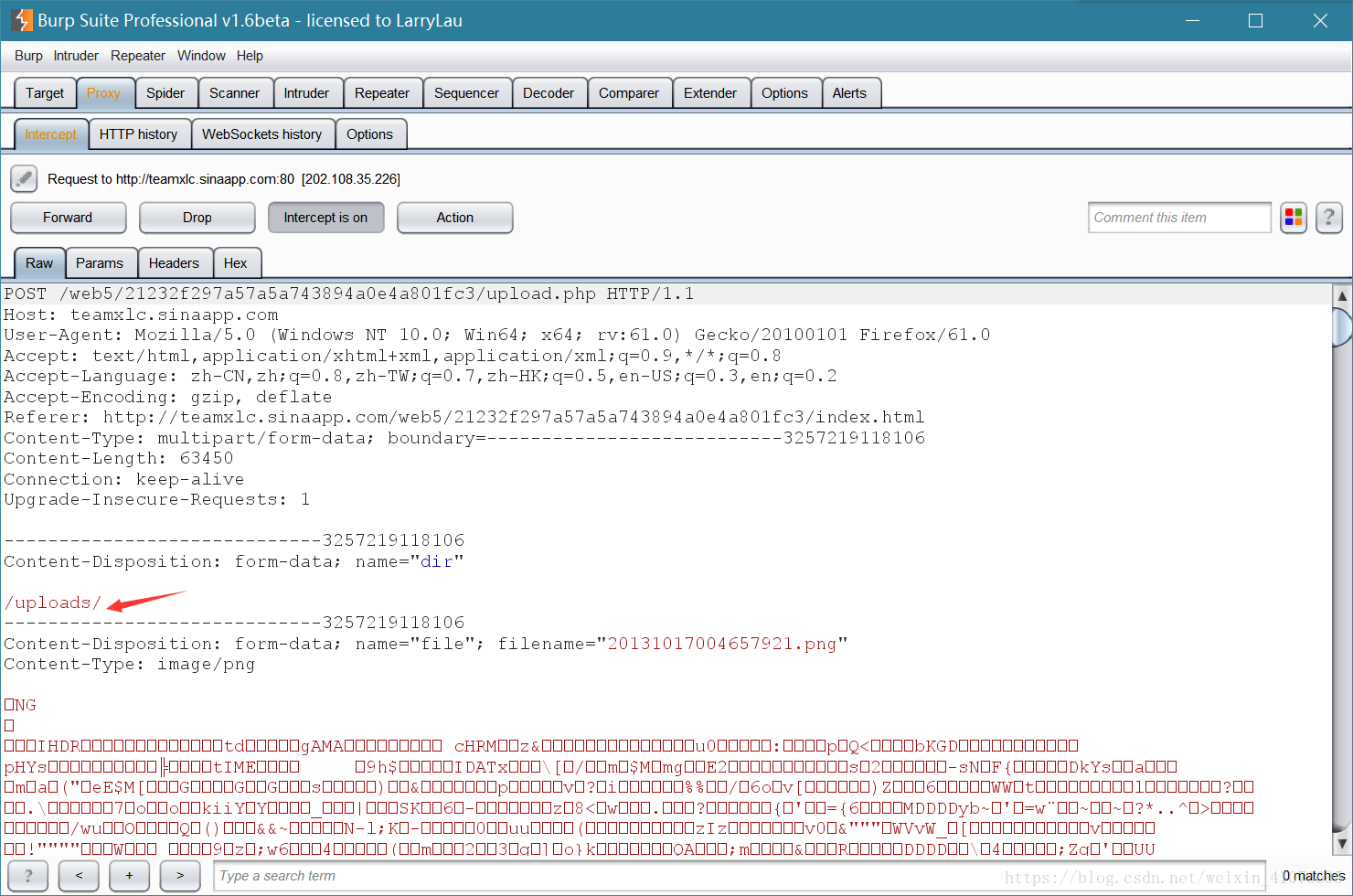Open the Proxy Options sub-tab
The height and width of the screenshot is (896, 1353).
tap(369, 134)
